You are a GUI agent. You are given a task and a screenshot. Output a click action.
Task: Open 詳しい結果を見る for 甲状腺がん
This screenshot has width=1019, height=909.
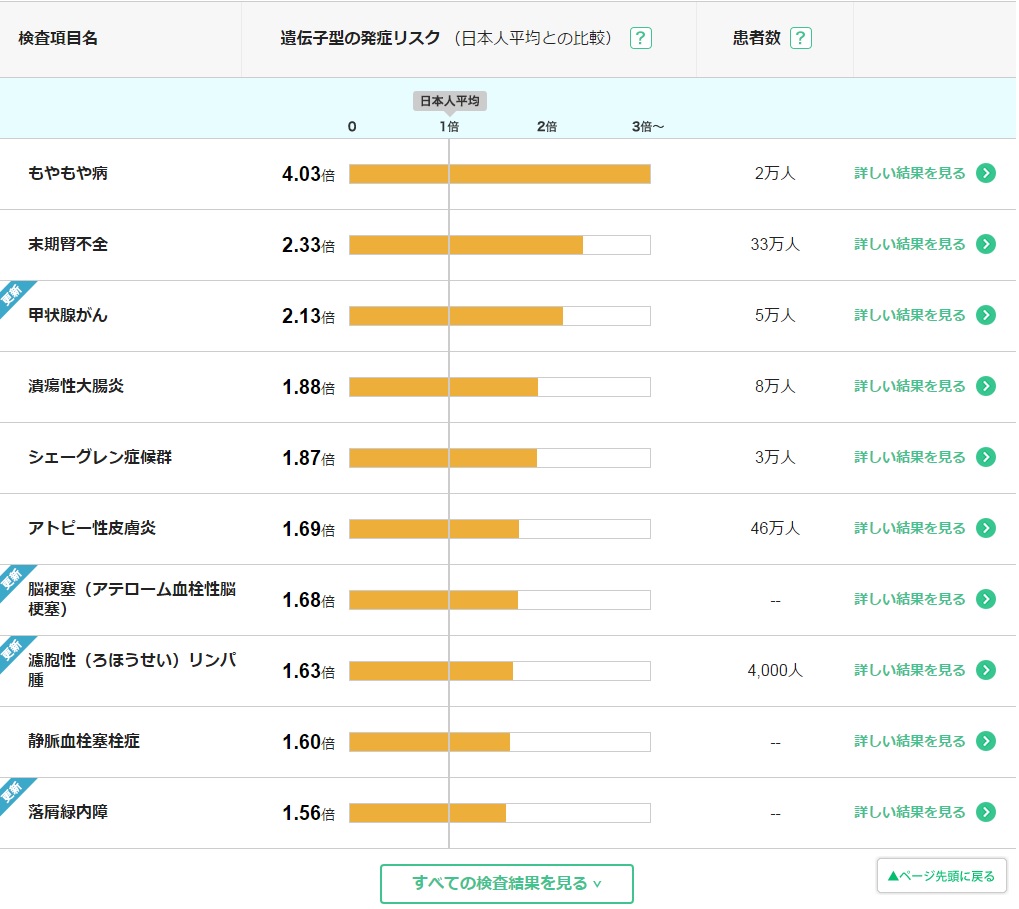[x=911, y=316]
